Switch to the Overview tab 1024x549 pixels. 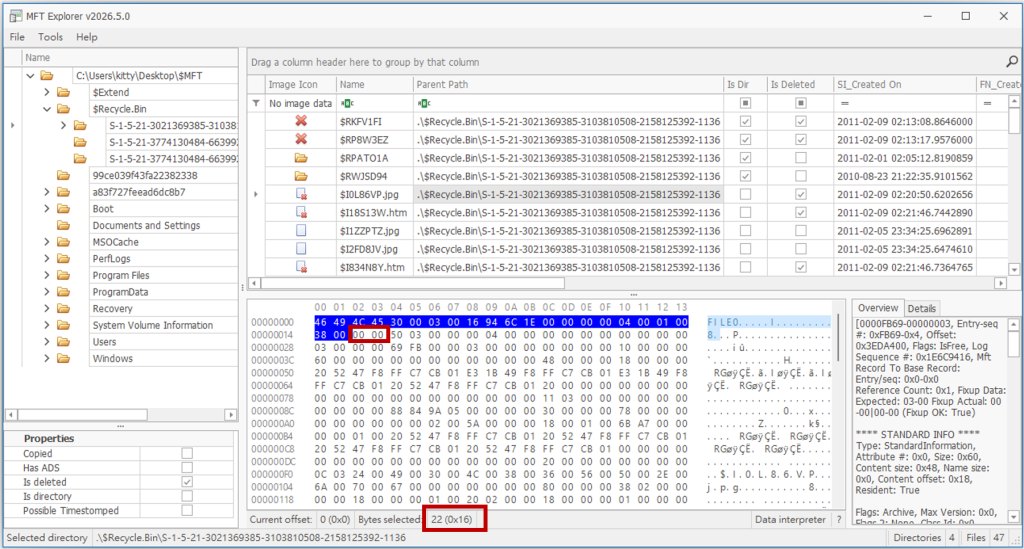click(878, 308)
